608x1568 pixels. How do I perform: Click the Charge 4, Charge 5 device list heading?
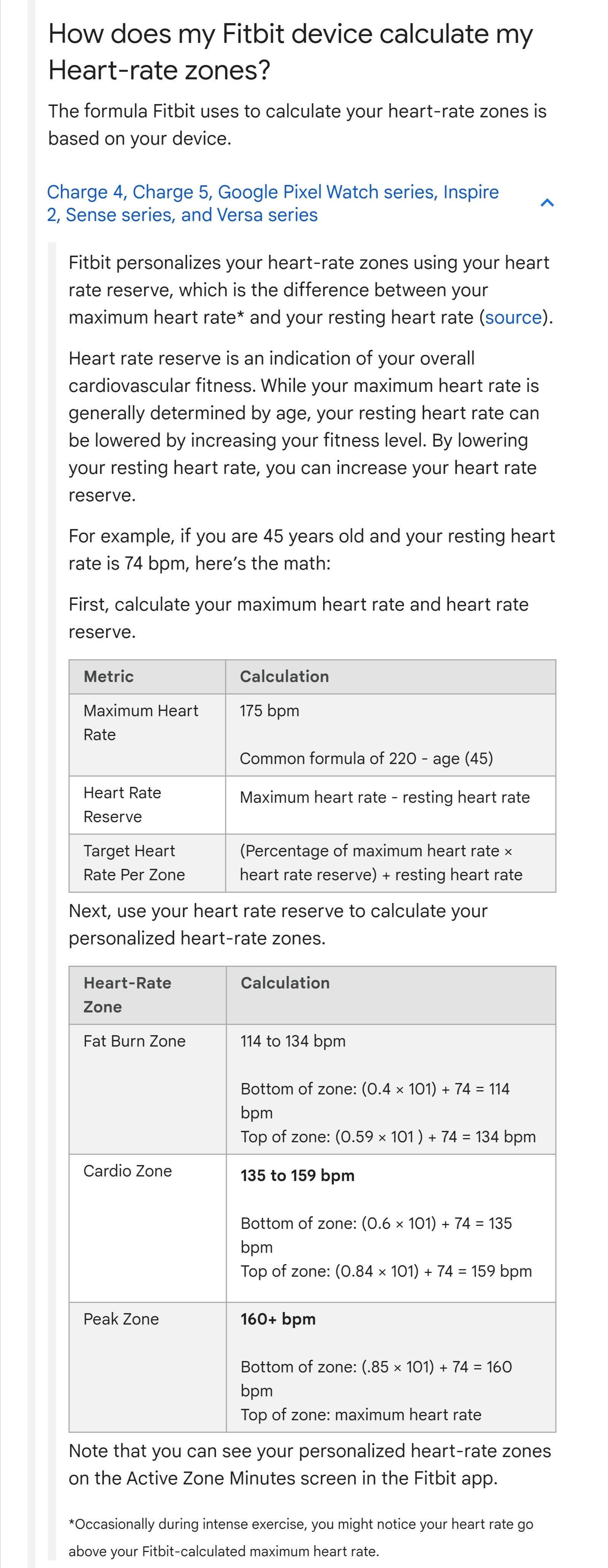(x=272, y=203)
